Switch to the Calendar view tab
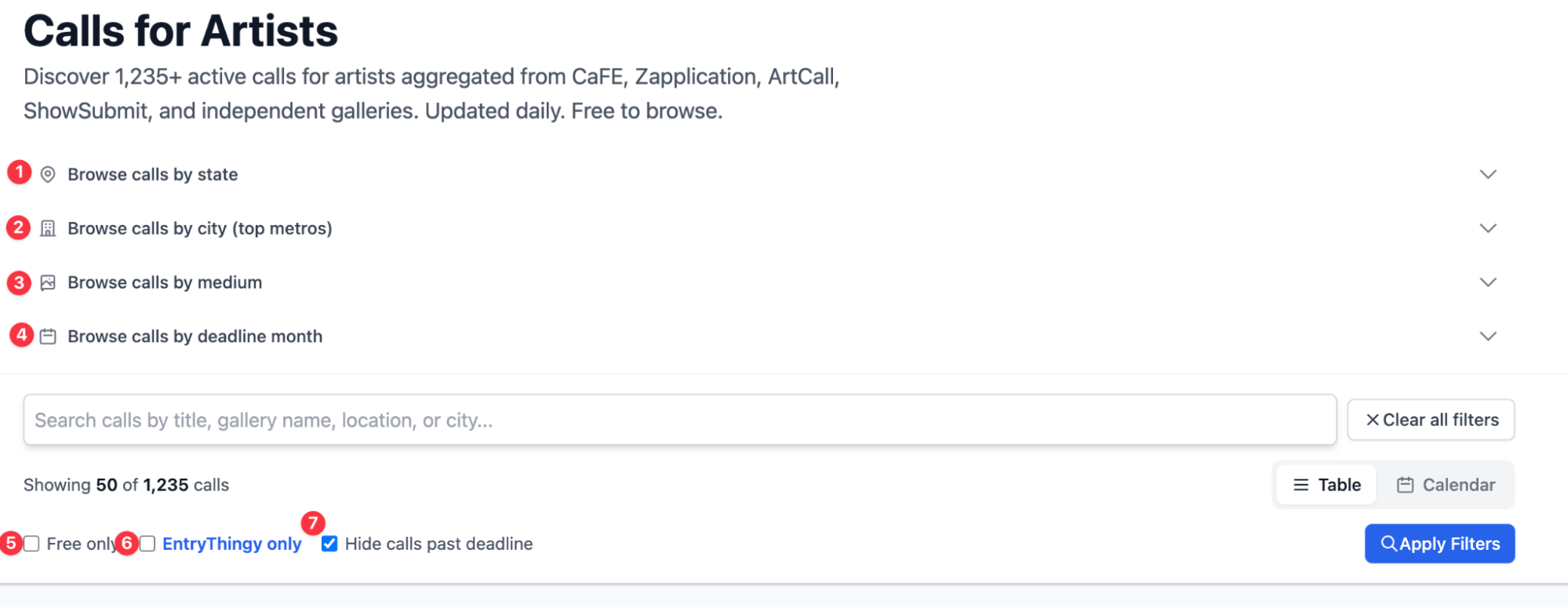This screenshot has height=608, width=1568. (1446, 485)
